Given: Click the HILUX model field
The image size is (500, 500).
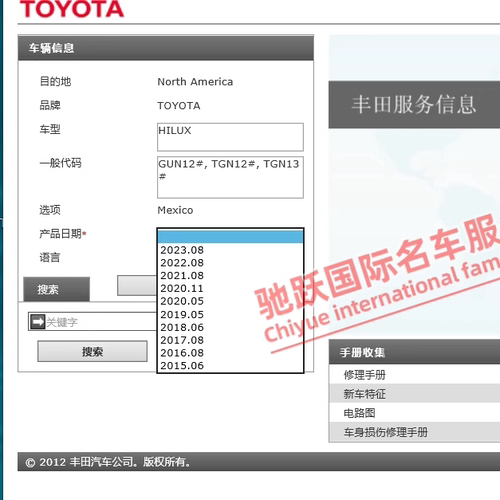Looking at the screenshot, I should pos(230,137).
